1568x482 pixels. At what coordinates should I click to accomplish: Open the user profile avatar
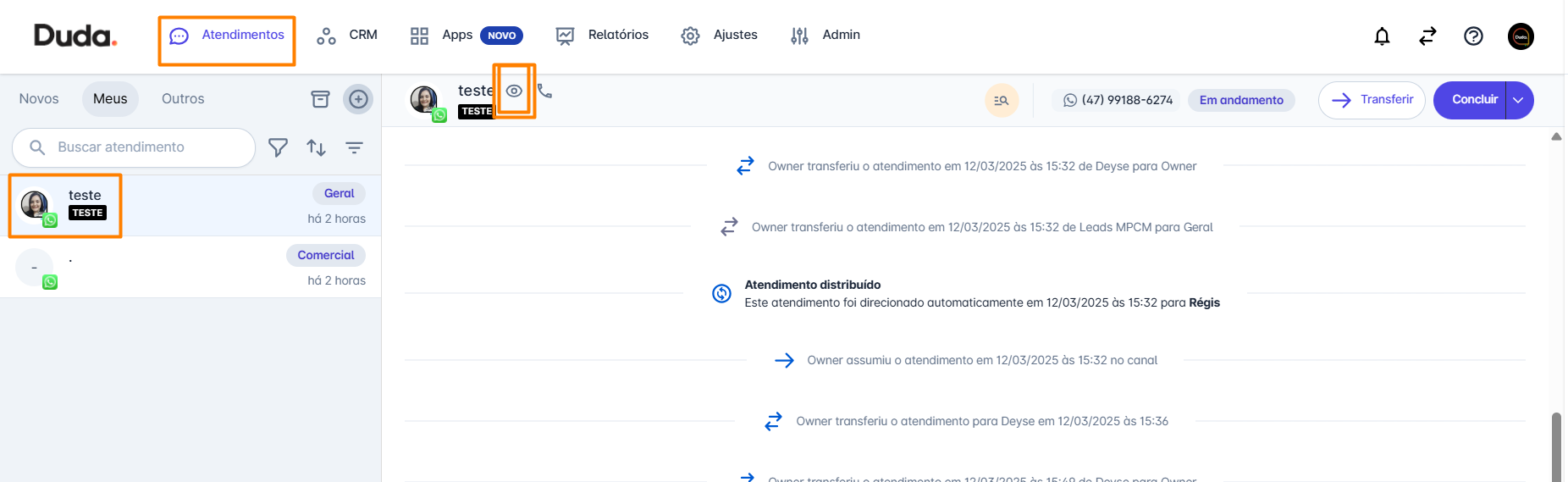pyautogui.click(x=1521, y=36)
